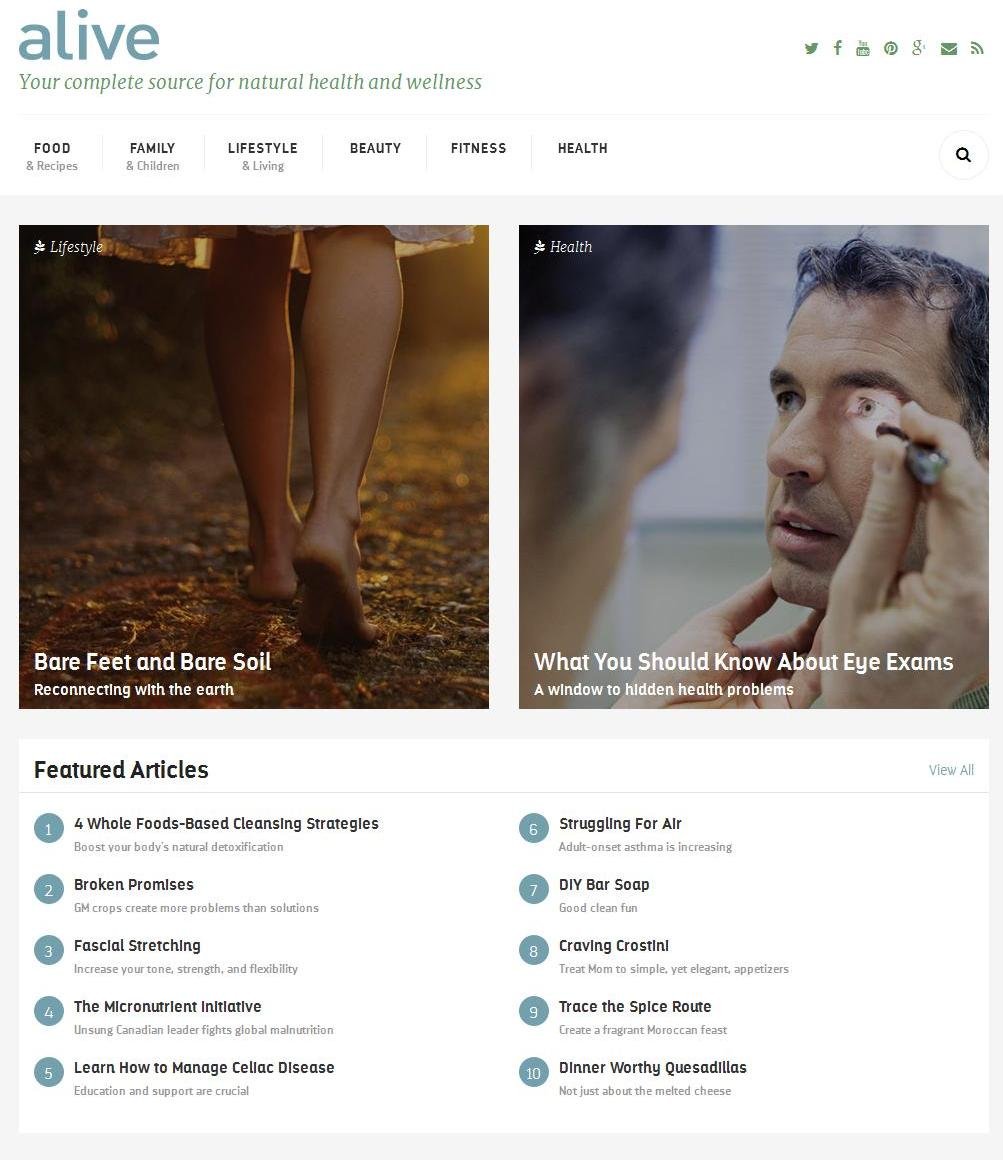This screenshot has width=1003, height=1160.
Task: Select the Fitness navigation item
Action: tap(479, 148)
